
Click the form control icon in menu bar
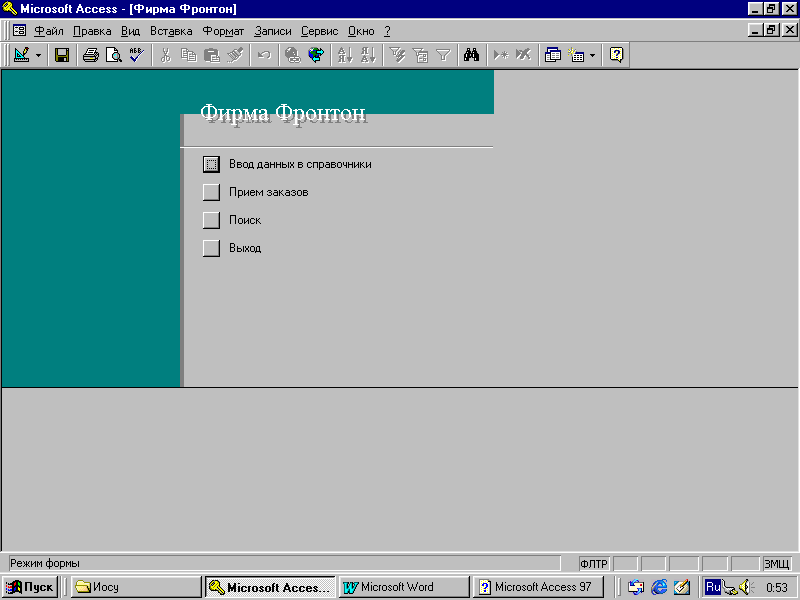coord(19,31)
